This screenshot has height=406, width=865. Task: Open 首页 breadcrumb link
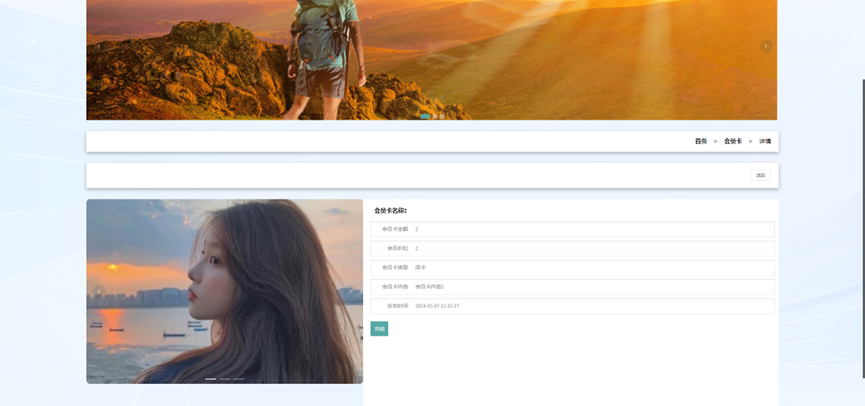point(701,141)
